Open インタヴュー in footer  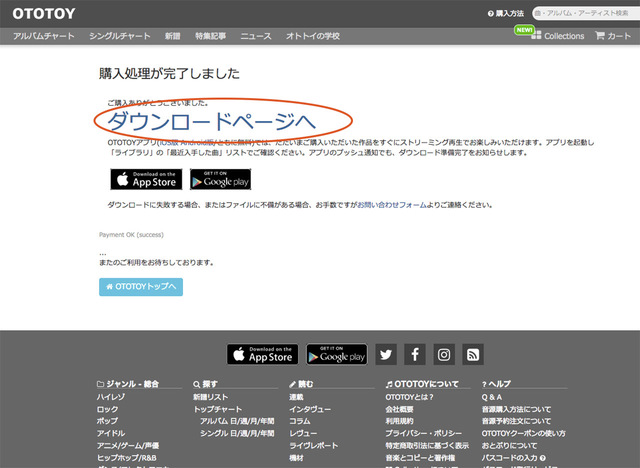tap(310, 409)
